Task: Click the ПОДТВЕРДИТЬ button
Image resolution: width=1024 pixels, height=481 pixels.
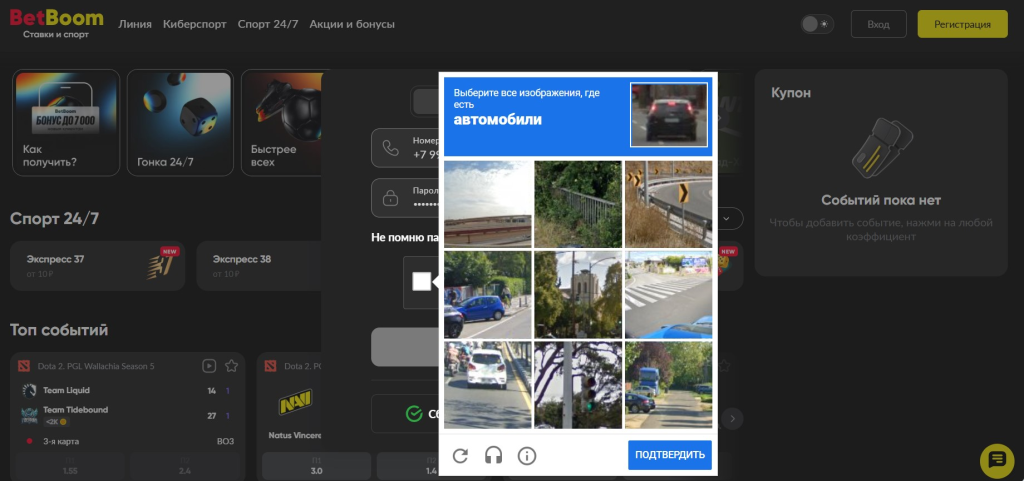Action: pos(670,455)
